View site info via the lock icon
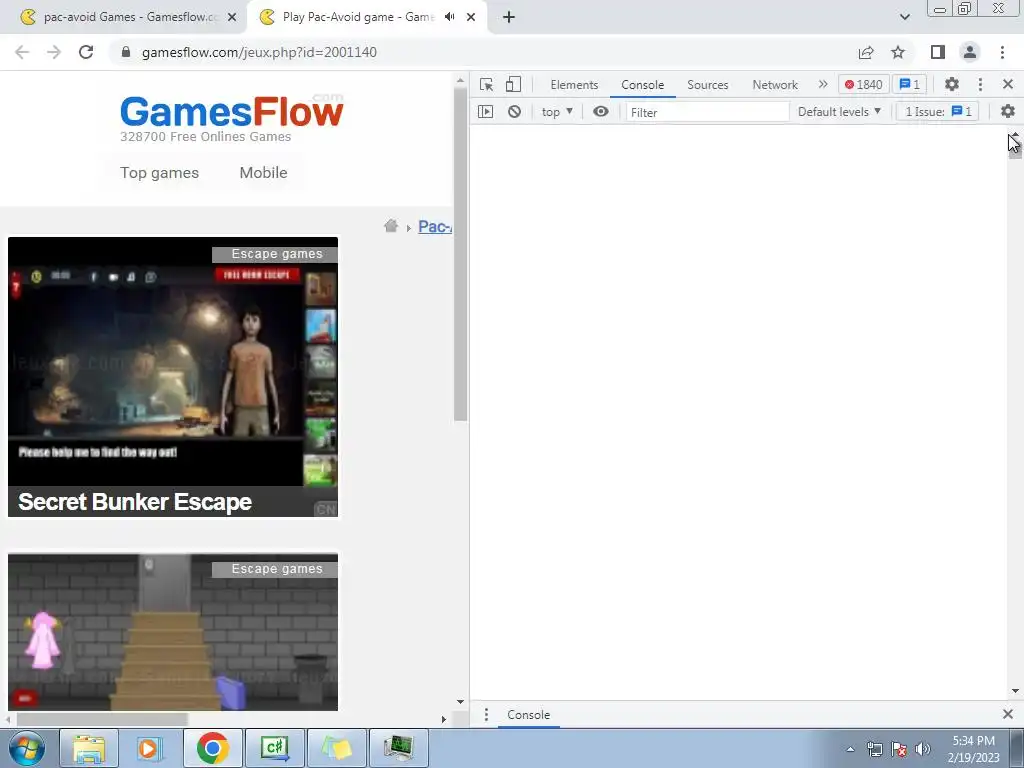 [126, 52]
